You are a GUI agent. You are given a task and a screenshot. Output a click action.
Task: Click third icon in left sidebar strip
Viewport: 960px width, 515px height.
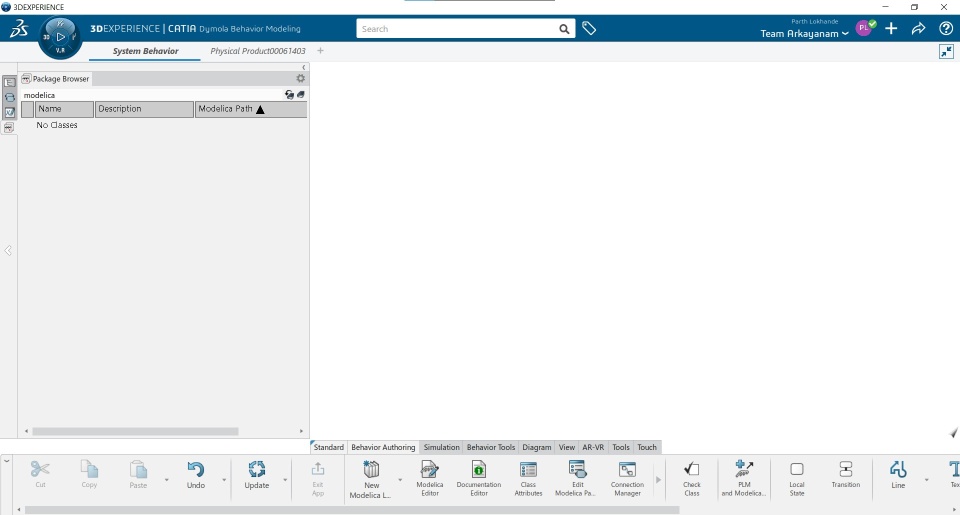click(9, 112)
